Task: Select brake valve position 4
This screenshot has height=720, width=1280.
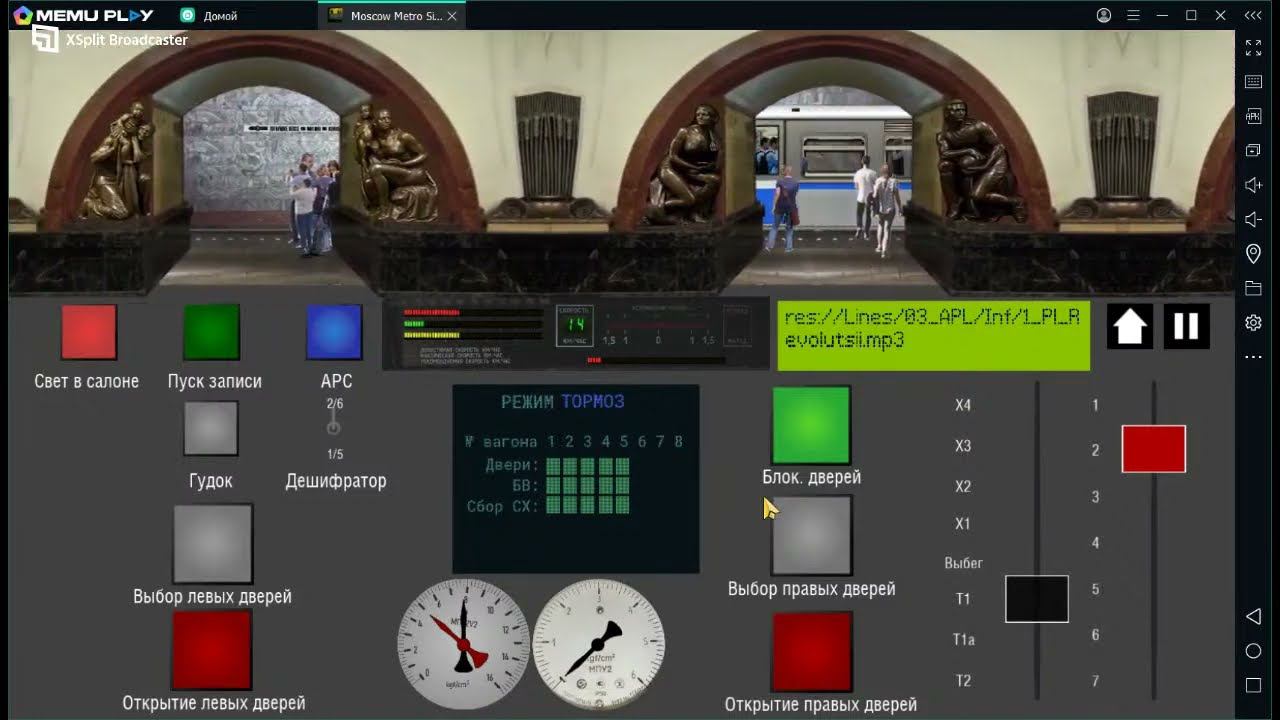Action: pyautogui.click(x=1095, y=543)
